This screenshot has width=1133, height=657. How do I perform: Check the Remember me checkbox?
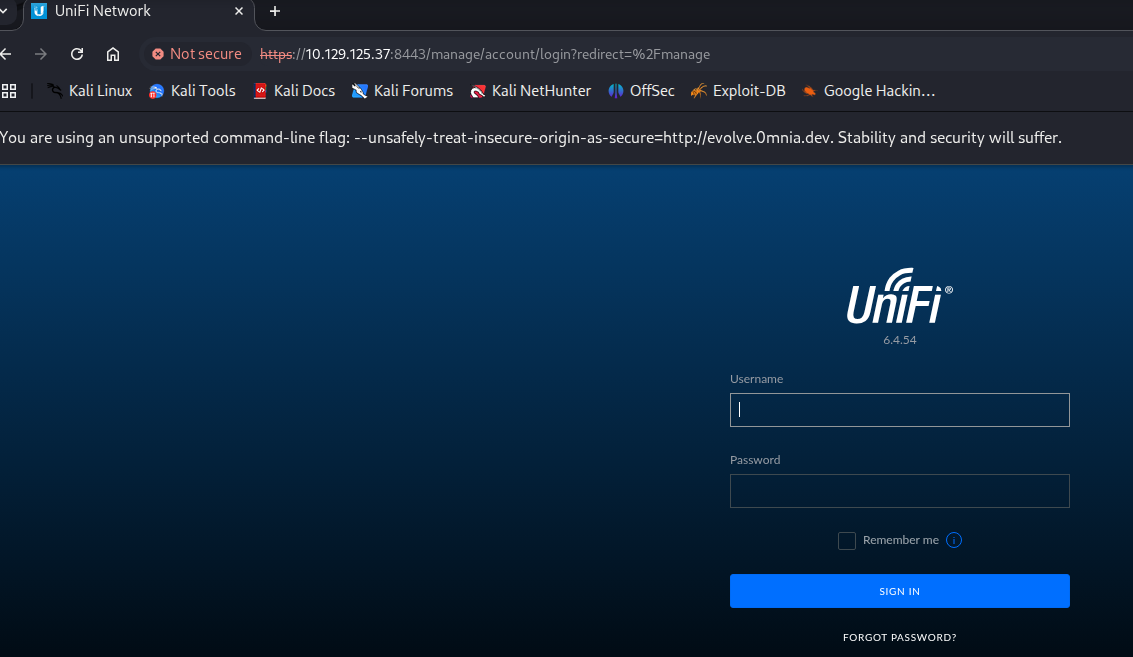(x=847, y=541)
